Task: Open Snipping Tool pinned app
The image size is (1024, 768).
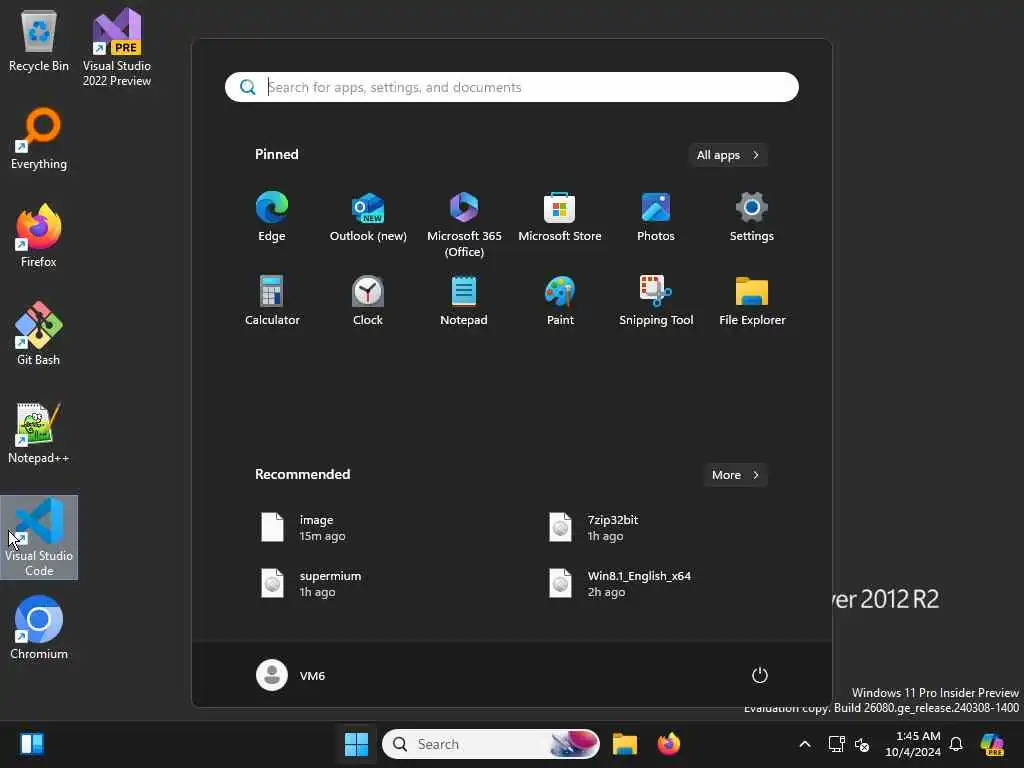Action: pos(656,301)
